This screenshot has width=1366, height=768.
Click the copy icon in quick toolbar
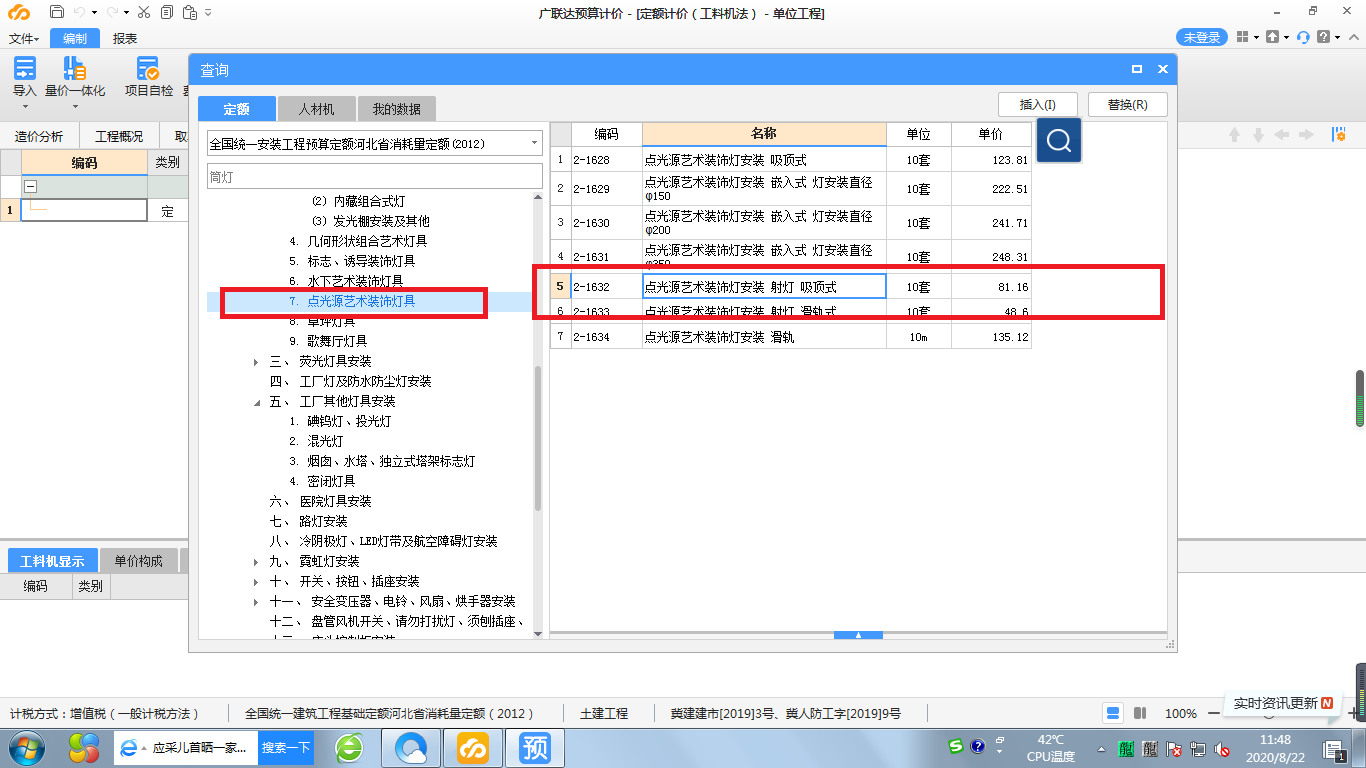[166, 13]
